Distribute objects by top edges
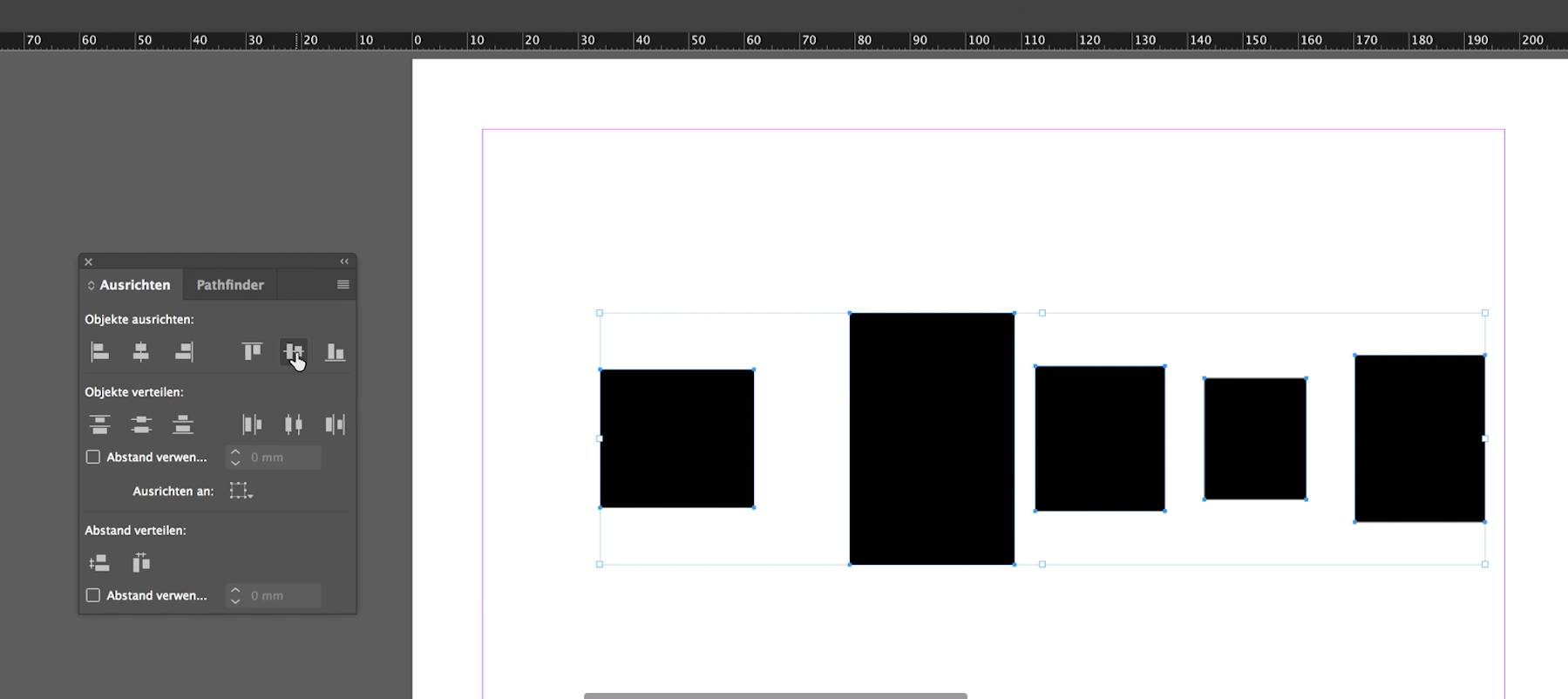This screenshot has height=699, width=1568. pyautogui.click(x=100, y=424)
